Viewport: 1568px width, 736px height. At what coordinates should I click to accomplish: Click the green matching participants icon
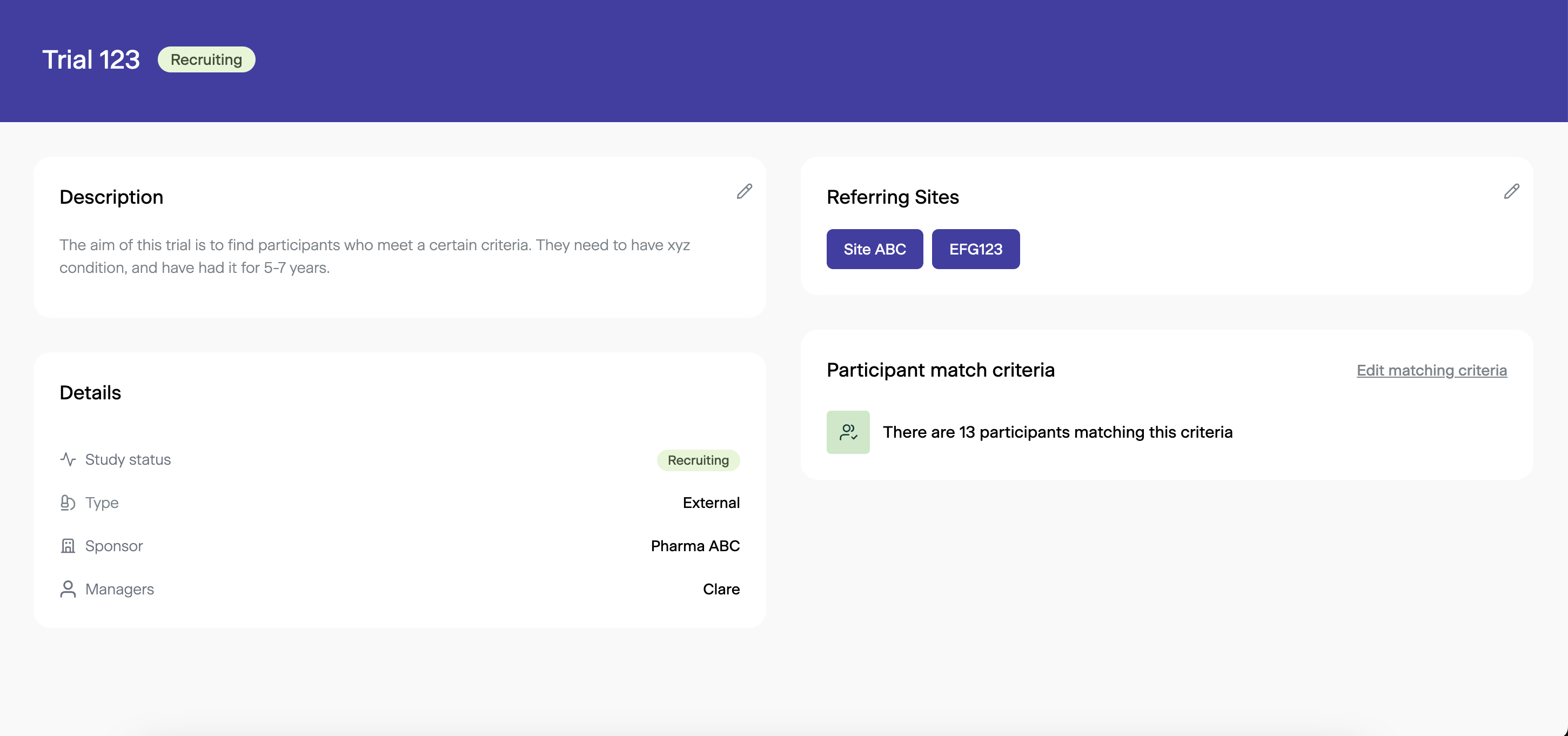[x=847, y=432]
